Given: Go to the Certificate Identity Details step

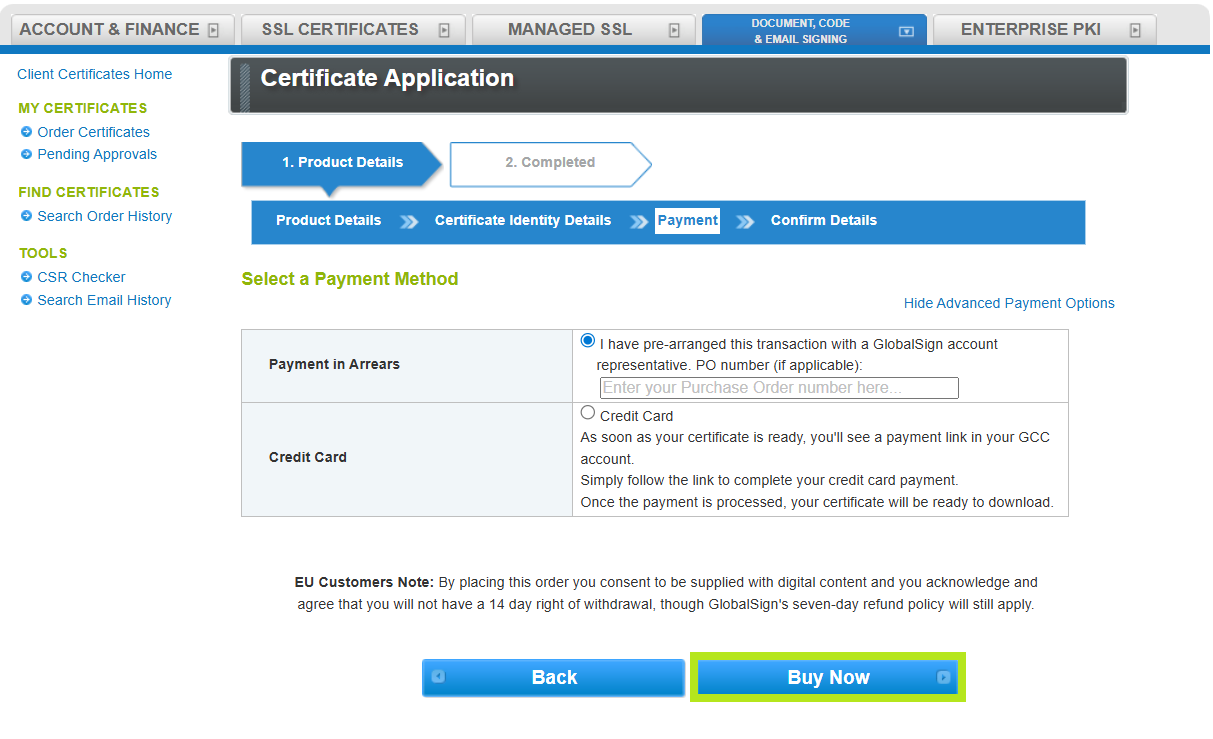Looking at the screenshot, I should (522, 221).
